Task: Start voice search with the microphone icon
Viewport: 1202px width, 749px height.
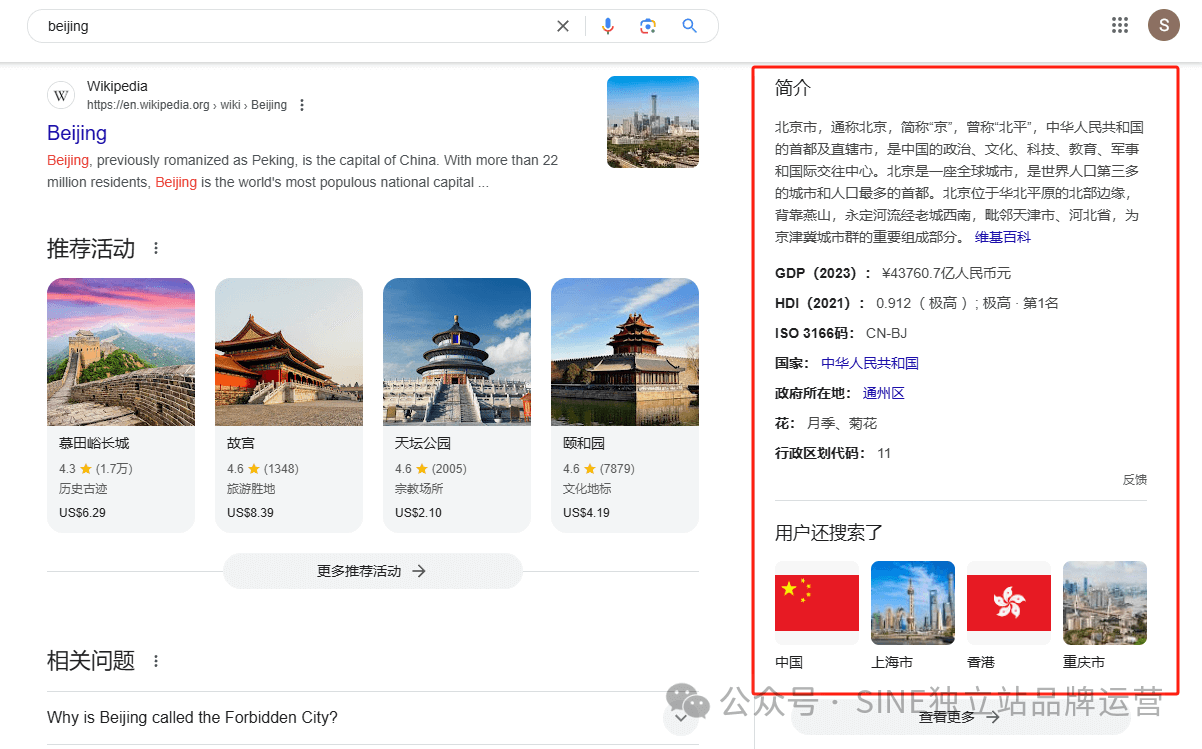Action: pos(607,26)
